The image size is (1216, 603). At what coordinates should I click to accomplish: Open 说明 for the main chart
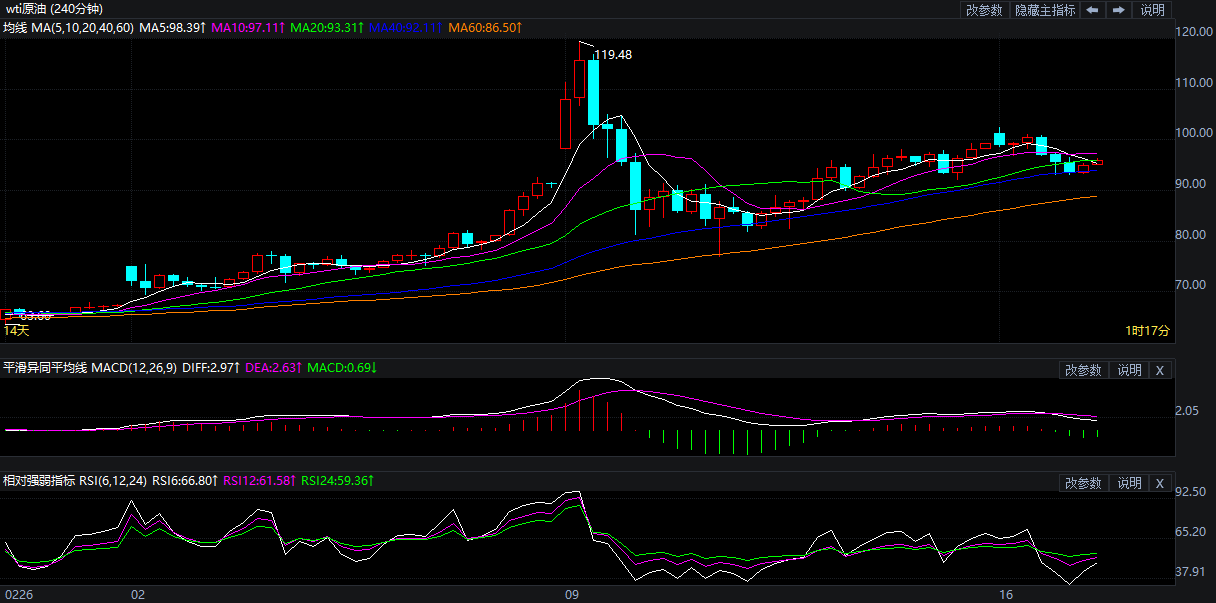click(x=1152, y=10)
